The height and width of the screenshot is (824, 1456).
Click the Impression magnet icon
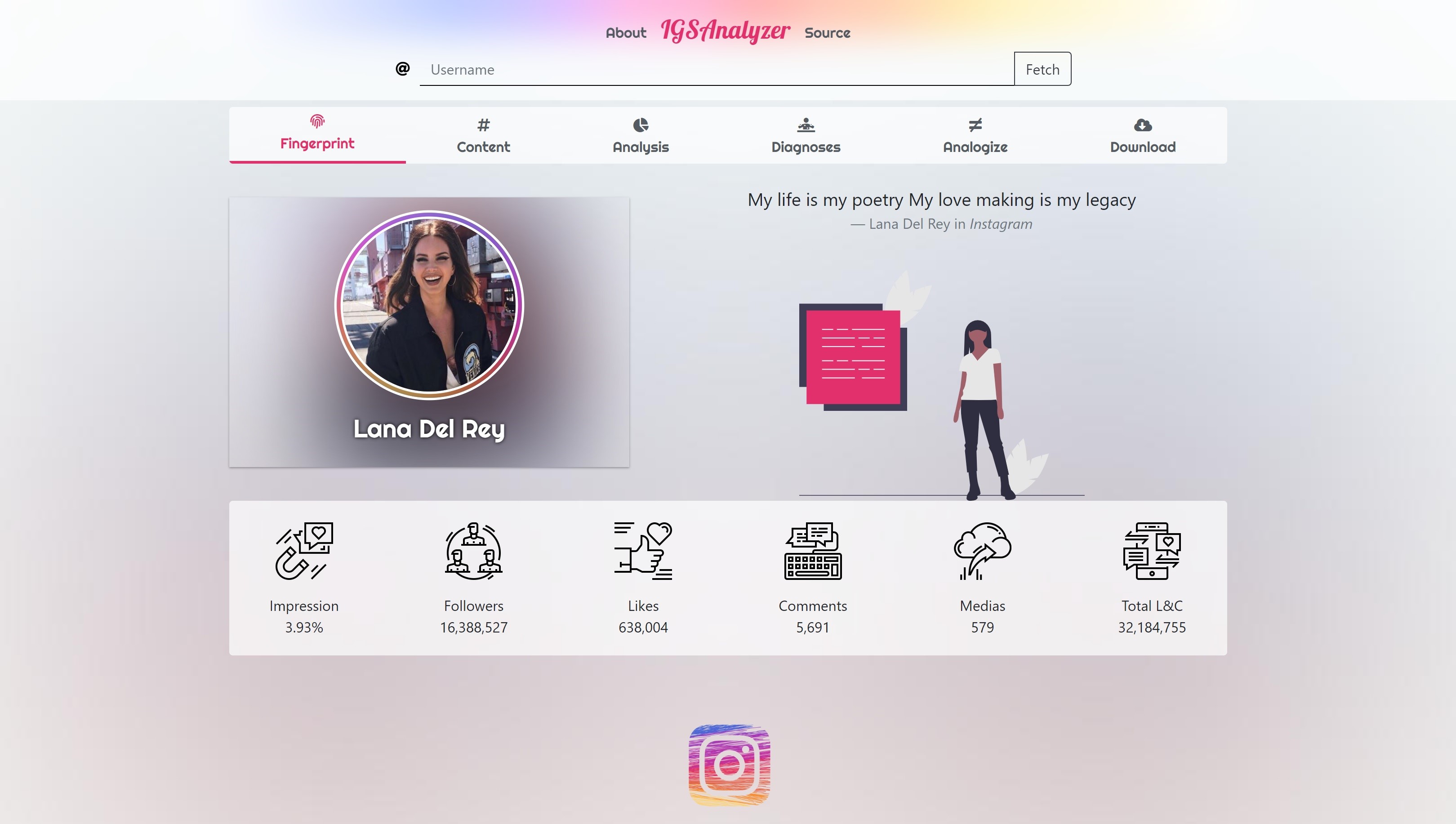[304, 551]
